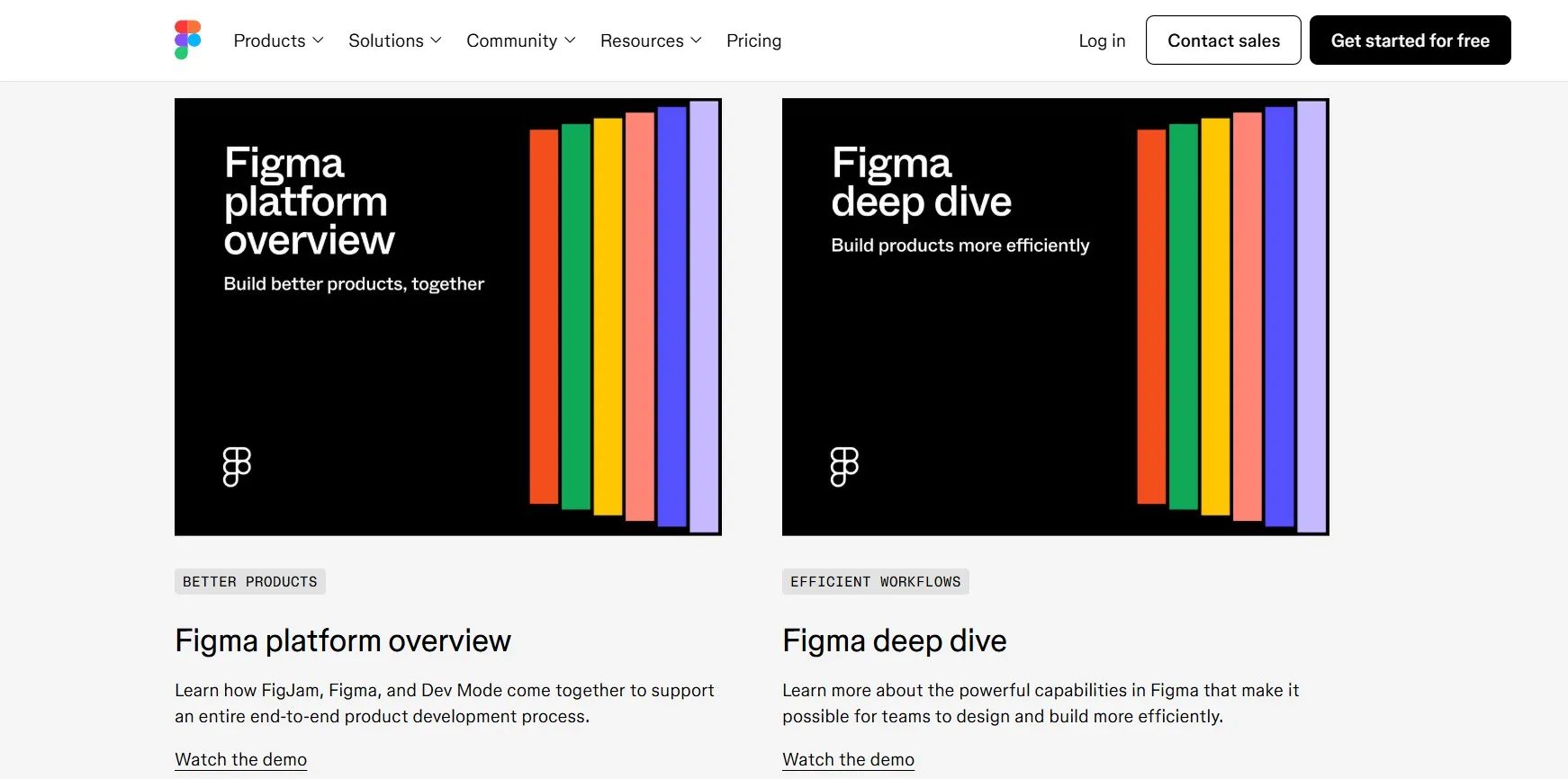This screenshot has width=1568, height=779.
Task: Select the BETTER PRODUCTS tag
Action: coord(250,582)
